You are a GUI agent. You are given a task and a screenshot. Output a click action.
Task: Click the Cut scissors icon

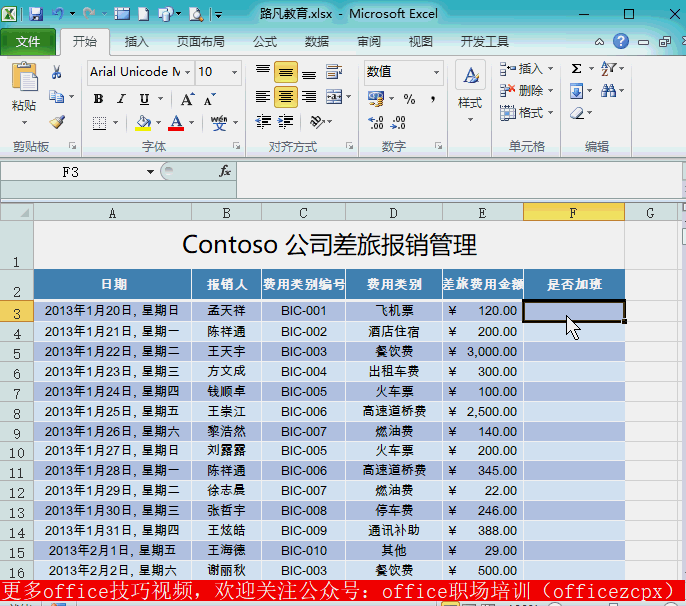[57, 72]
